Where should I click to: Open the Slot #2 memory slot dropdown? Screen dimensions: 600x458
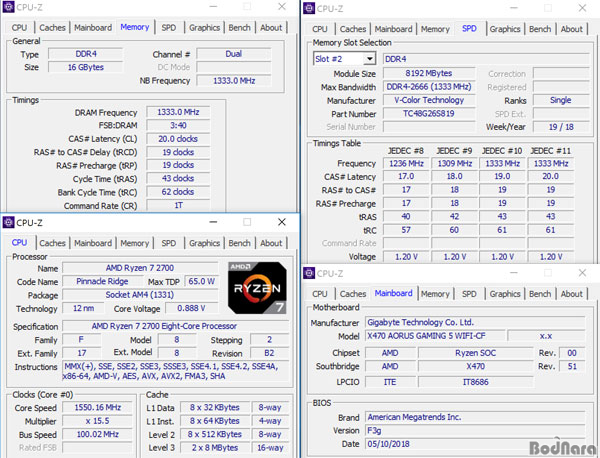pyautogui.click(x=369, y=59)
